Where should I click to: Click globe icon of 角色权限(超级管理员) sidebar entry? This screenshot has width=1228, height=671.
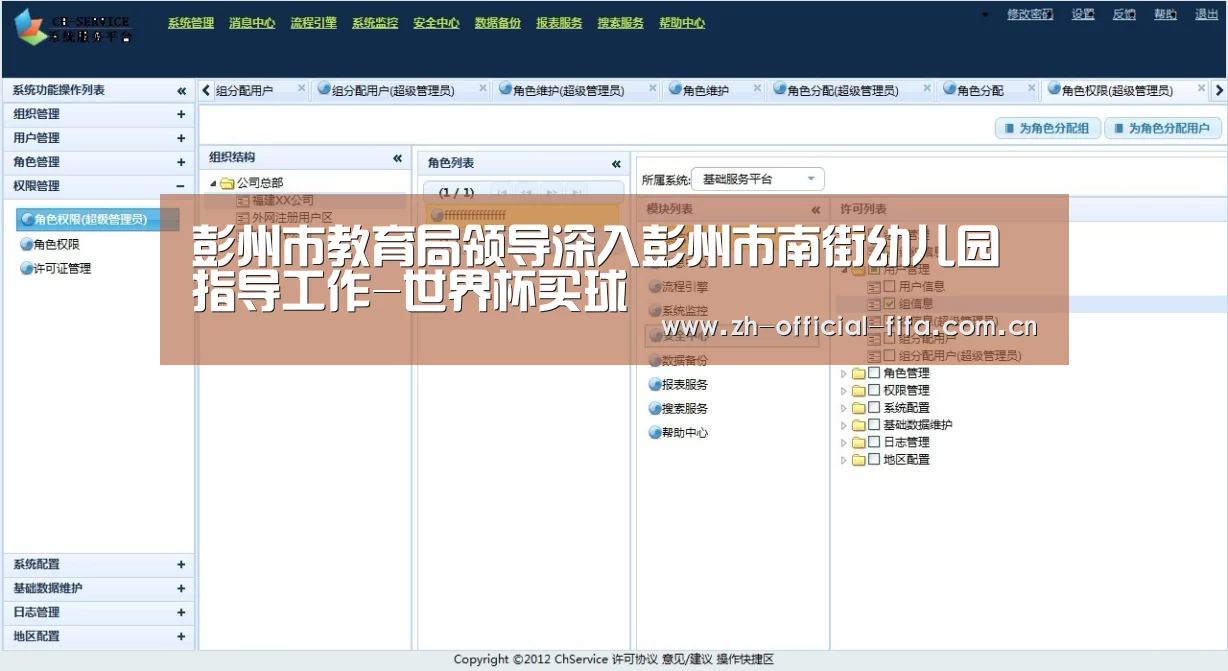[x=27, y=220]
